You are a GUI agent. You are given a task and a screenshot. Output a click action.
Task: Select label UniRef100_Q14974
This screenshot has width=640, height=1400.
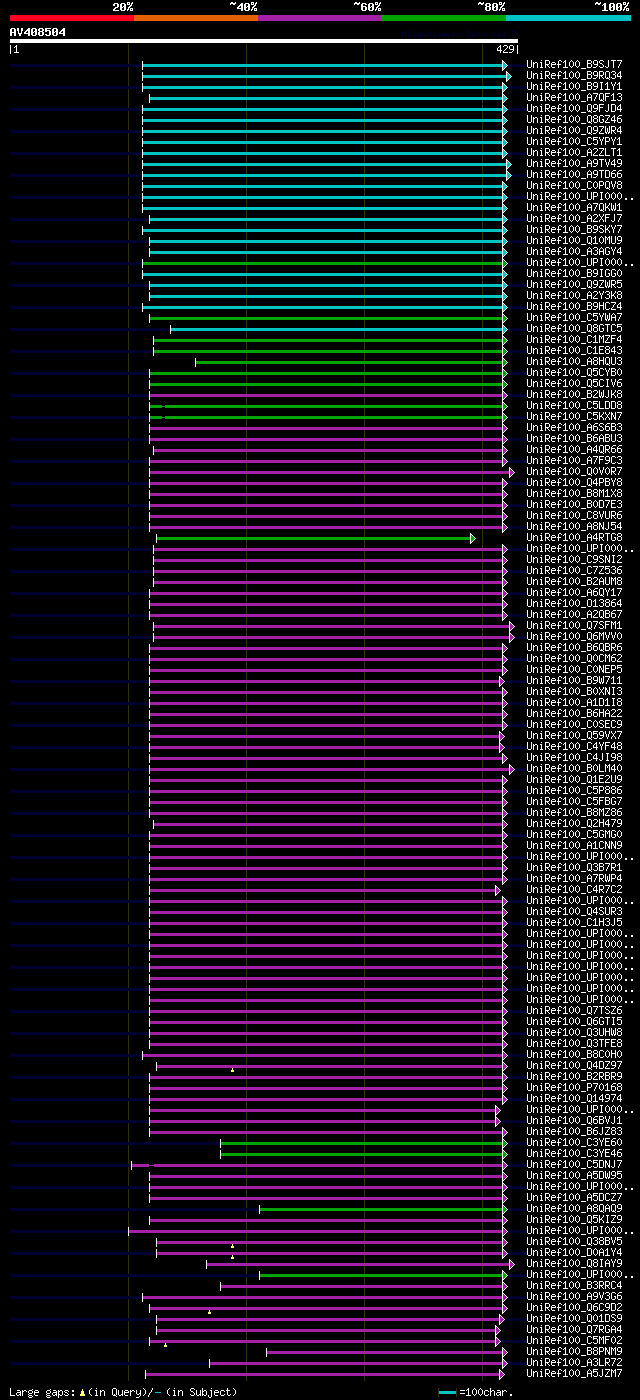point(574,1098)
